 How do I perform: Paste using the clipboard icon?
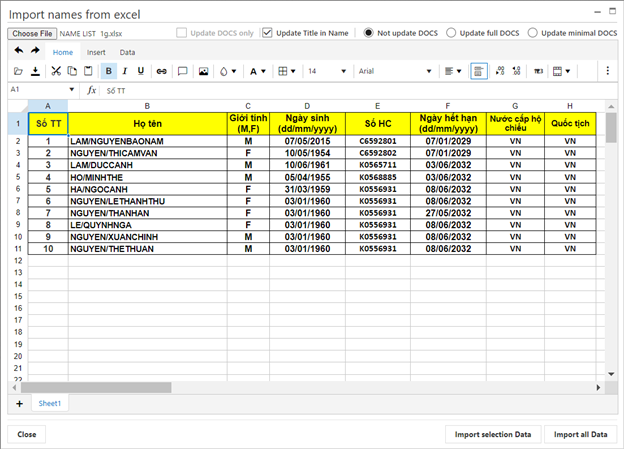click(88, 71)
